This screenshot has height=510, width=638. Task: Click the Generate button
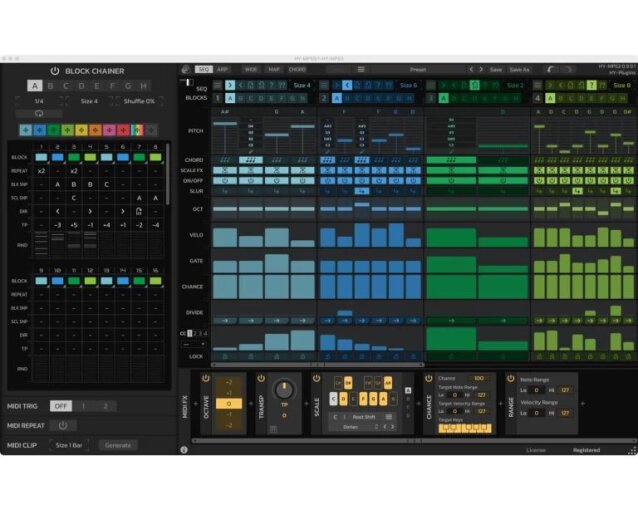pos(118,445)
